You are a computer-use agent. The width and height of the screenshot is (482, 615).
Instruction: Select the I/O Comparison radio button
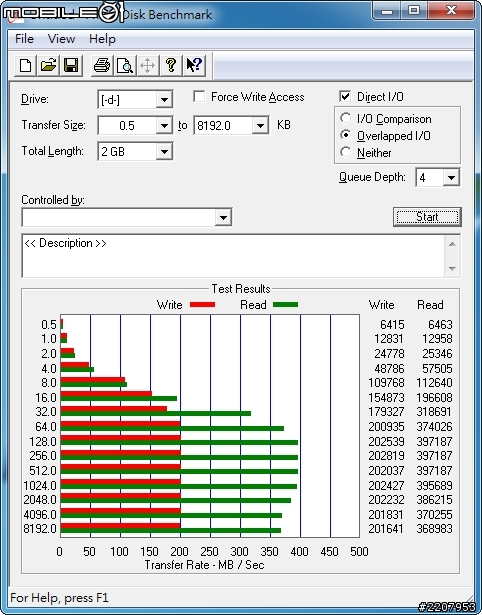pos(346,118)
